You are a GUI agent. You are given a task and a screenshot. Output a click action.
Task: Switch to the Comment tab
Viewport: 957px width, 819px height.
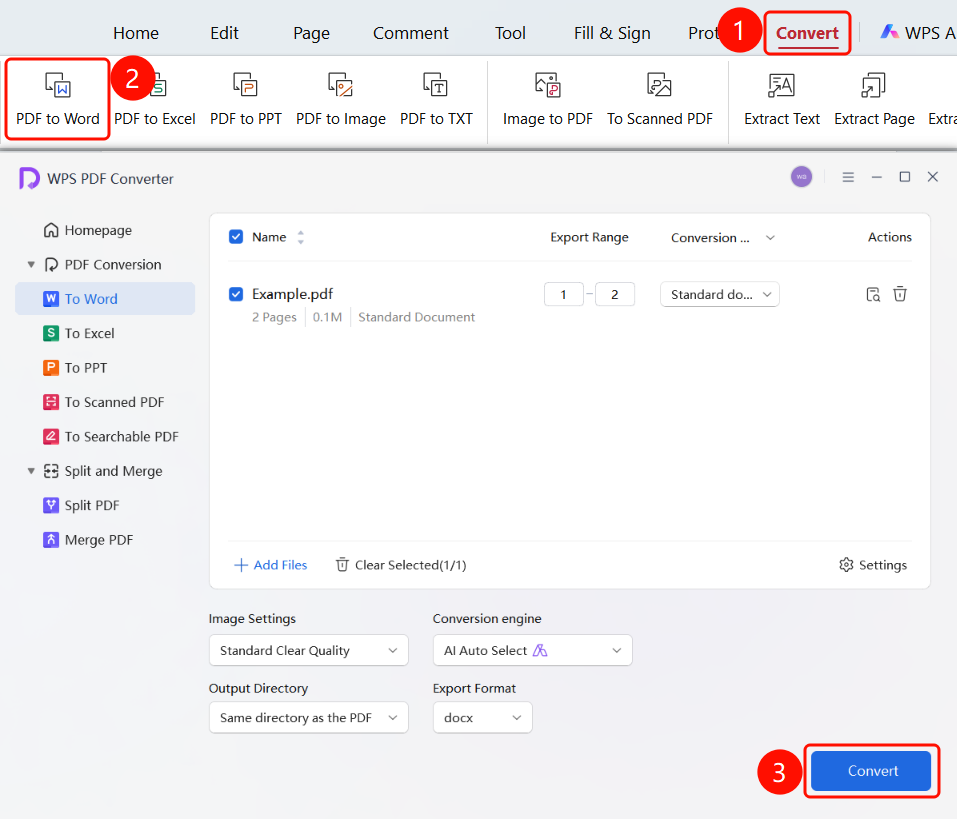(x=410, y=33)
